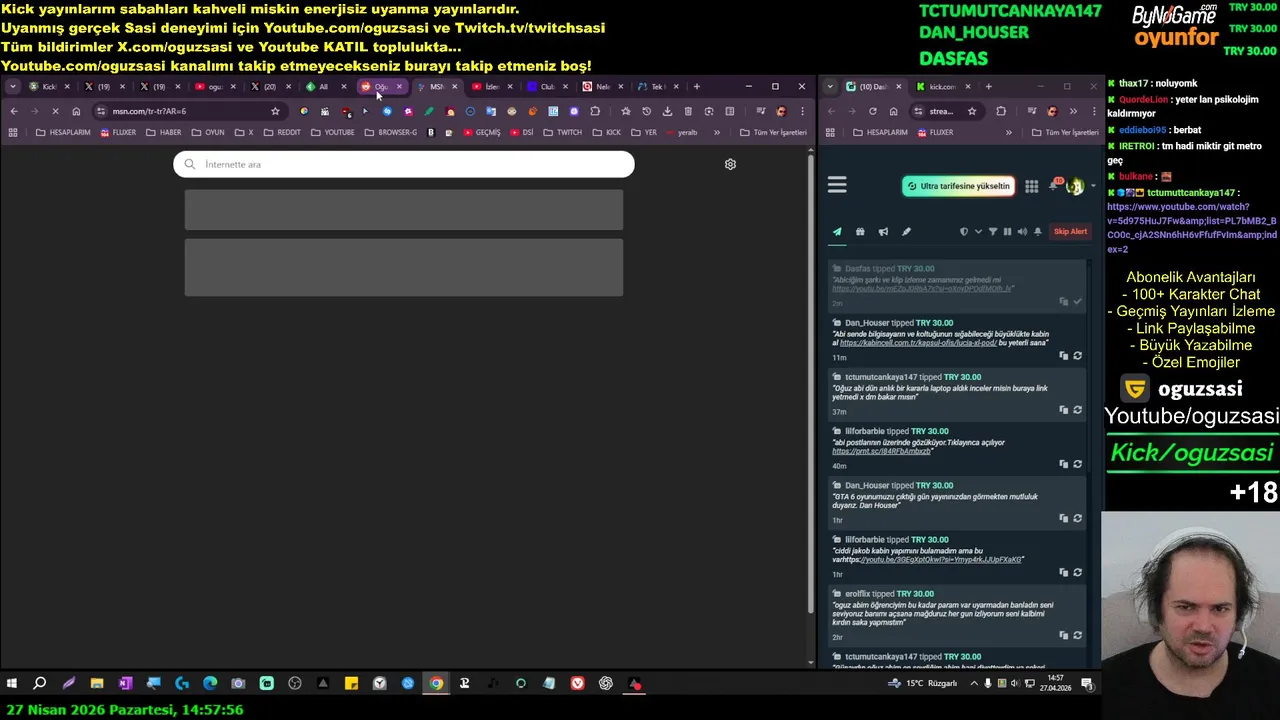Expand the chevron next to shield icon
This screenshot has width=1280, height=720.
[978, 232]
